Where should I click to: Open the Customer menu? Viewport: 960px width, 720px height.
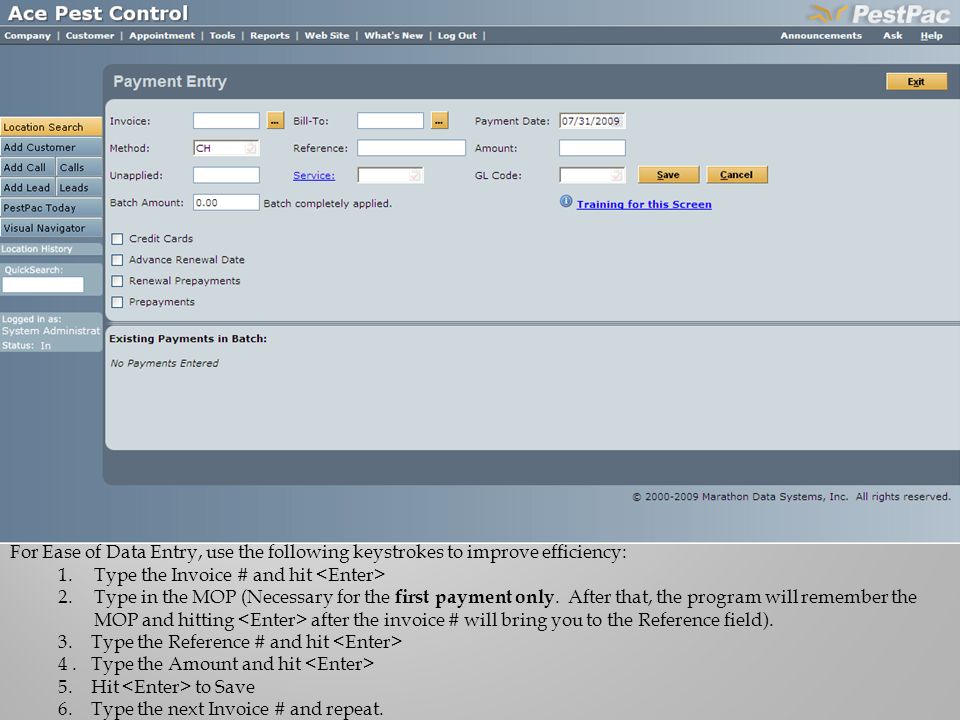pyautogui.click(x=90, y=36)
